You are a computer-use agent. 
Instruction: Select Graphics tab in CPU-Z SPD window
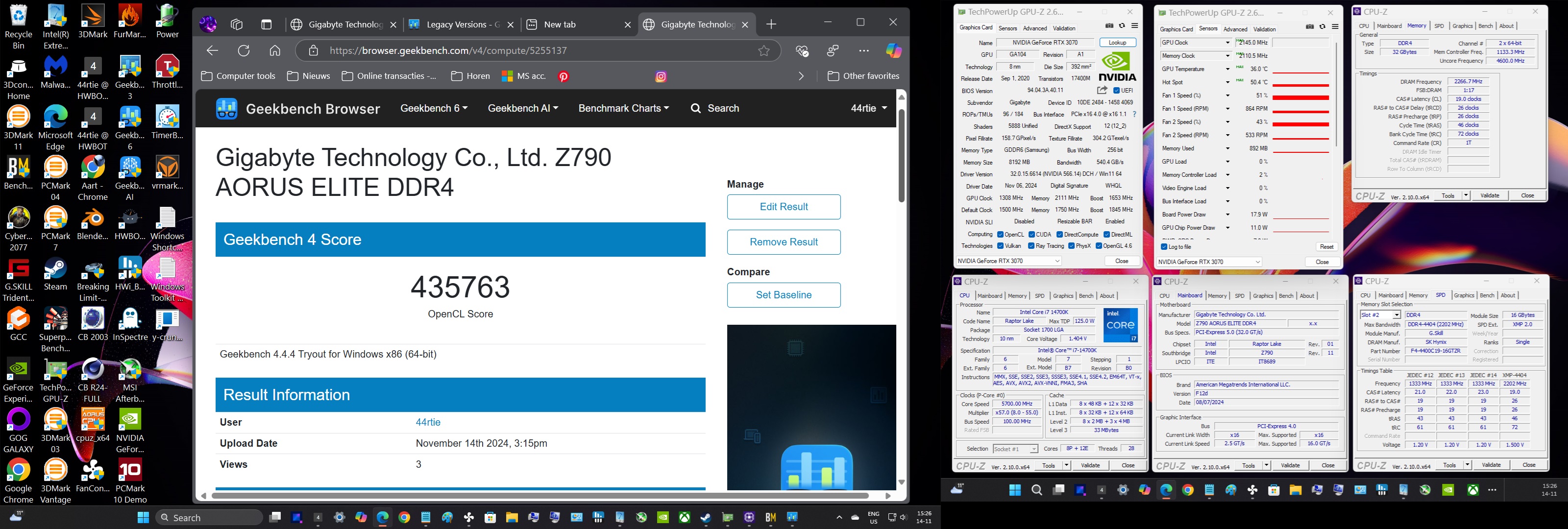click(1463, 295)
